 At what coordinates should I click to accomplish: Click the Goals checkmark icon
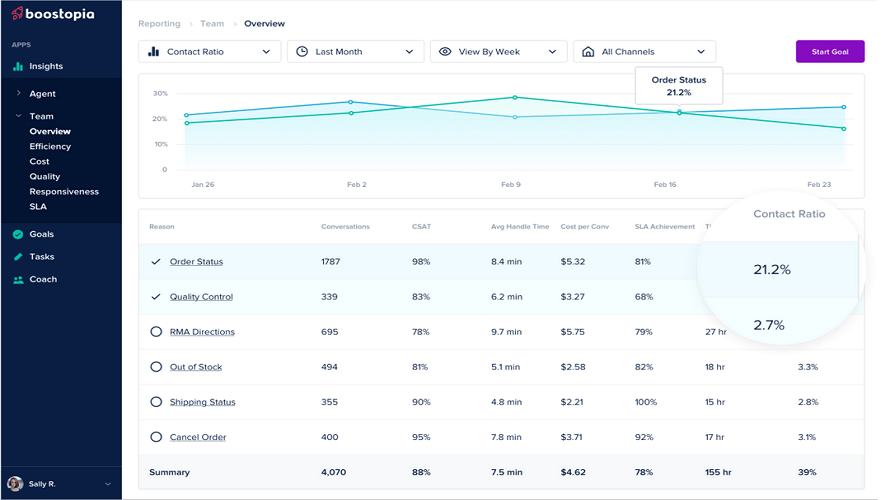click(18, 234)
